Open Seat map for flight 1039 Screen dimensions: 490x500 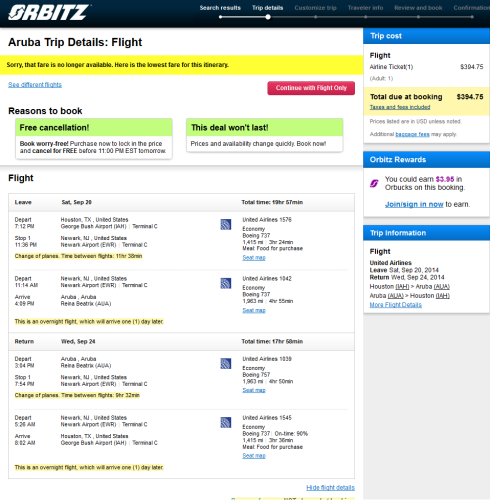click(x=254, y=390)
